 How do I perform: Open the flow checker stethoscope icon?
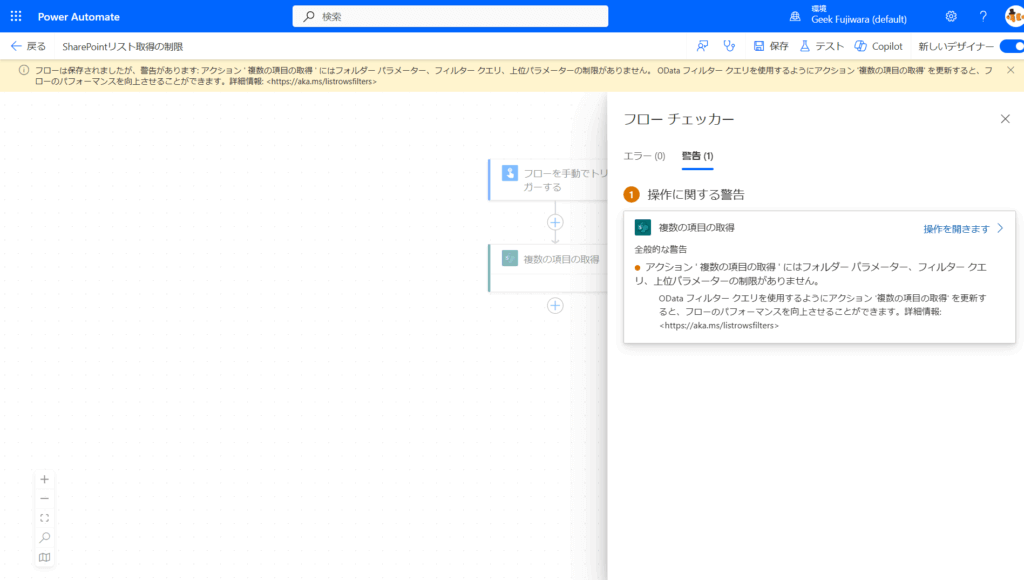(729, 46)
